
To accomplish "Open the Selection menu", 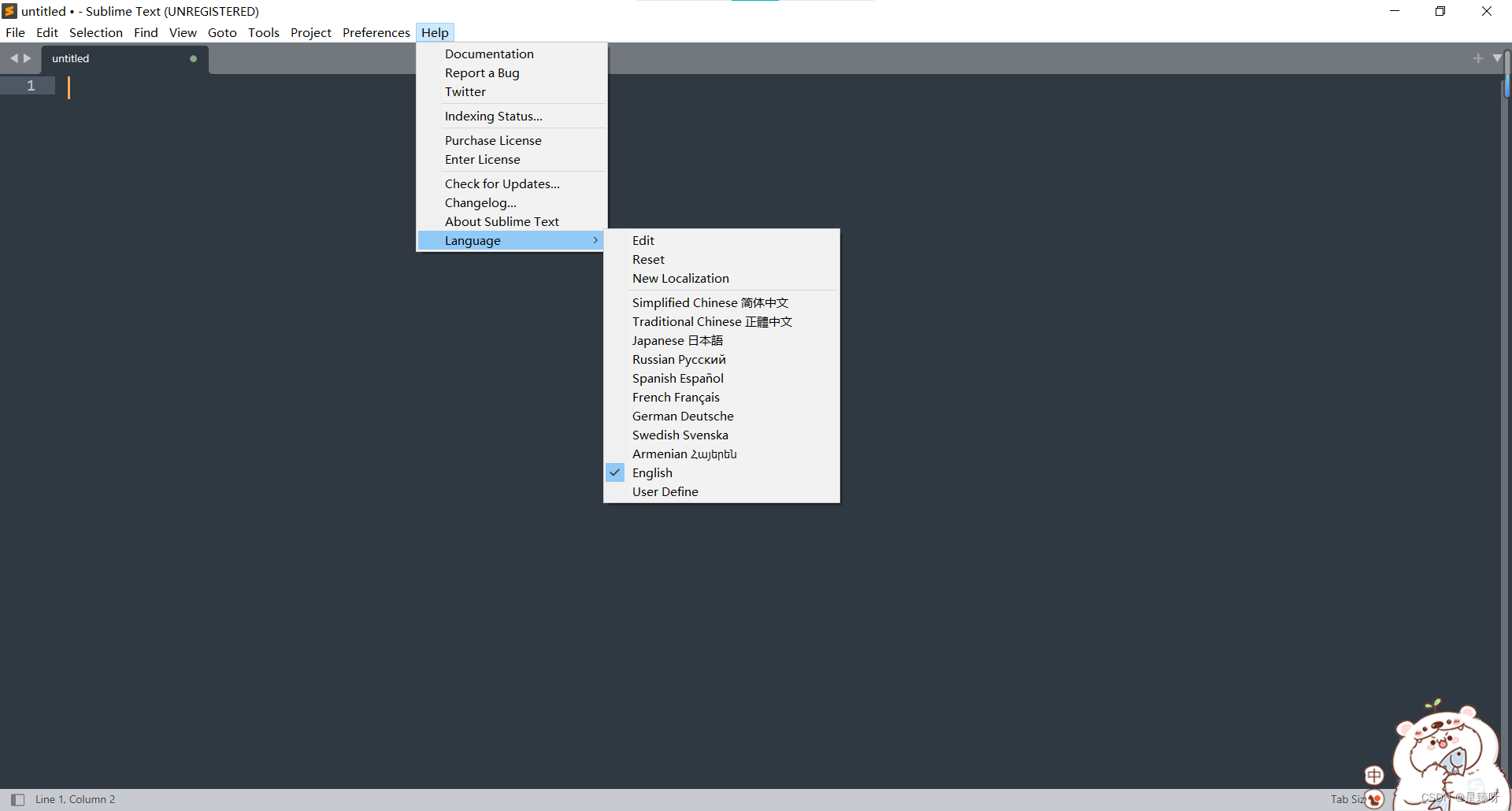I will click(x=96, y=32).
